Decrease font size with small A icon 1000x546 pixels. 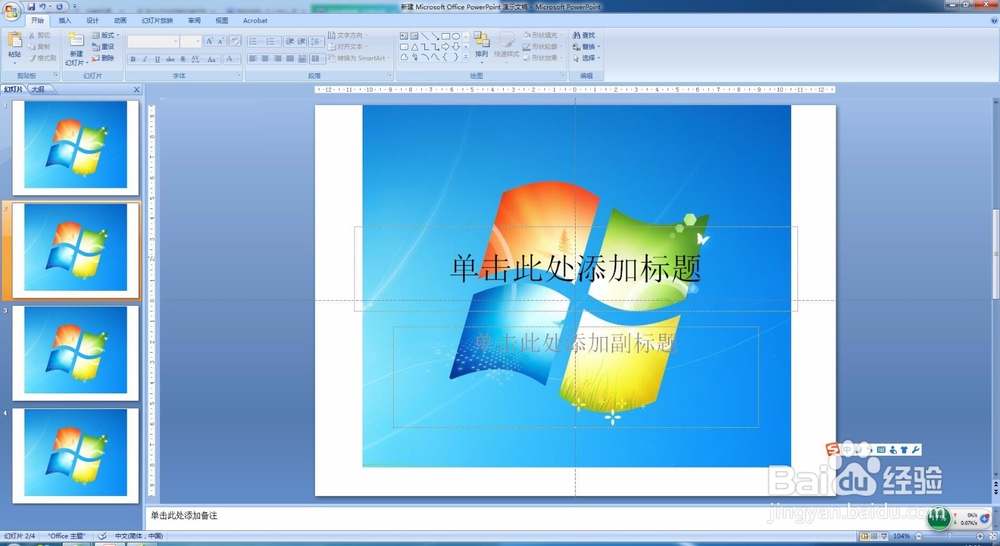click(x=221, y=41)
